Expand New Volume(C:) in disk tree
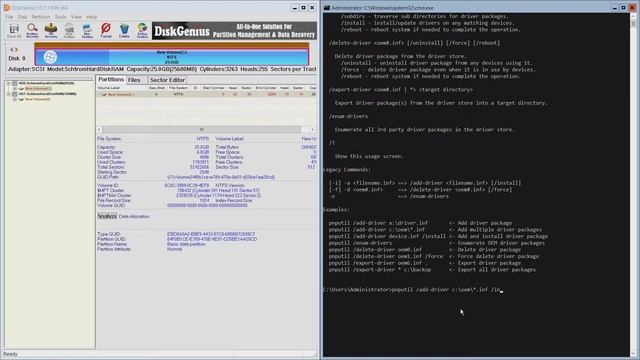640x360 pixels. tap(15, 89)
